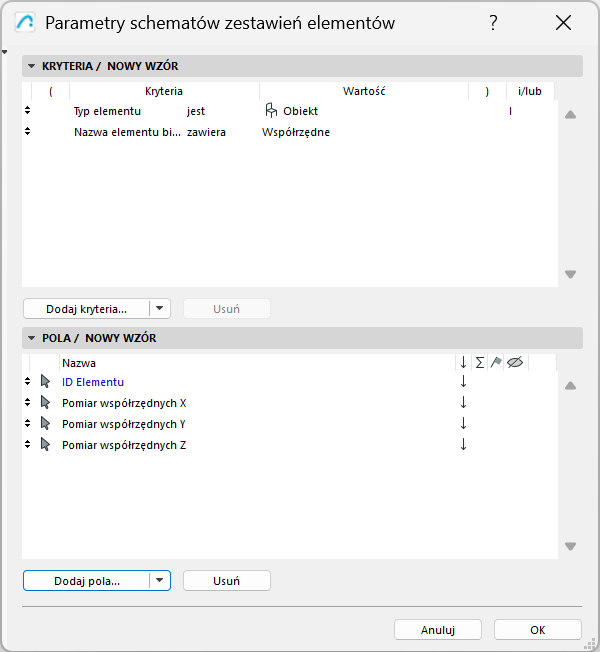Image resolution: width=600 pixels, height=652 pixels.
Task: Select the Pomiar współrzędnych Y field row
Action: (x=124, y=423)
